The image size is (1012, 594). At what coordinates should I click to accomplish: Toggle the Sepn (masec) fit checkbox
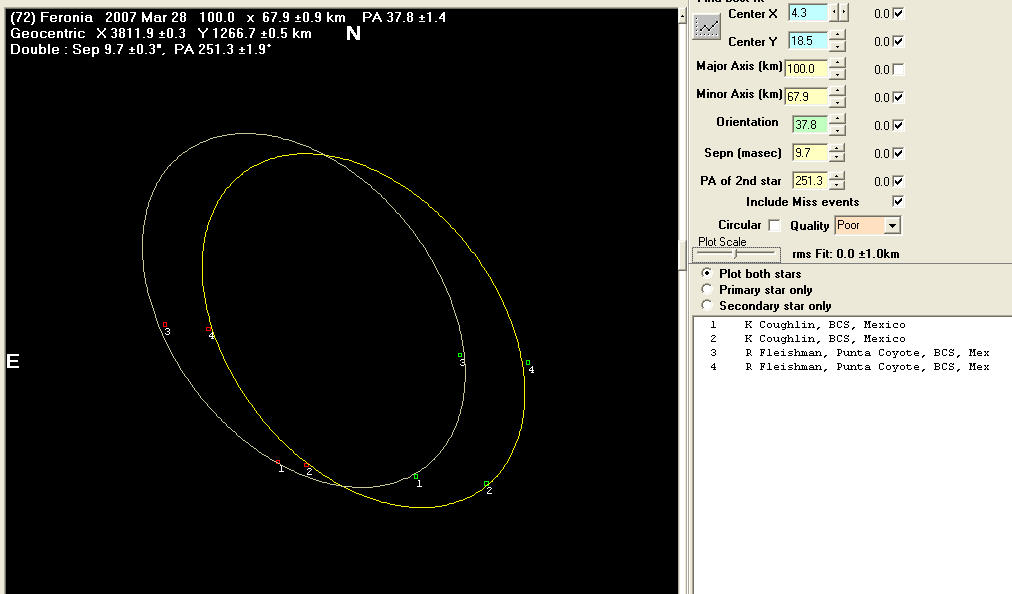[898, 153]
